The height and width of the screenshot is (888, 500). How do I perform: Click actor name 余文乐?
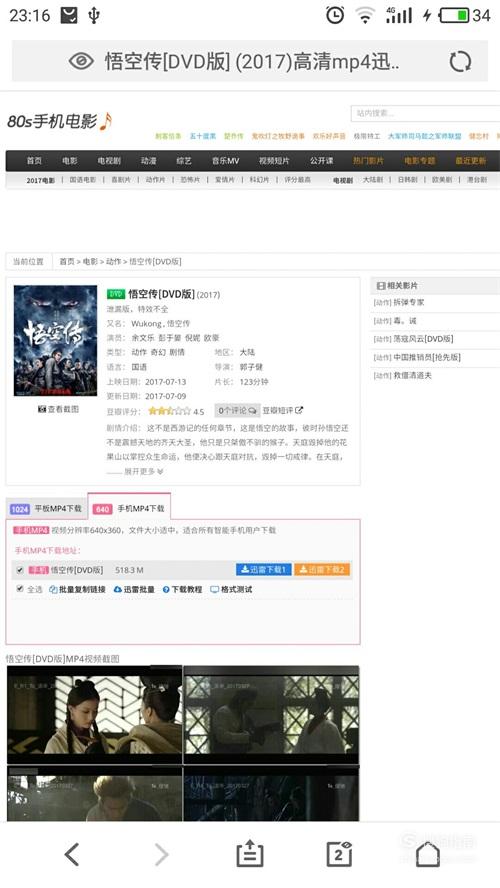pyautogui.click(x=143, y=338)
